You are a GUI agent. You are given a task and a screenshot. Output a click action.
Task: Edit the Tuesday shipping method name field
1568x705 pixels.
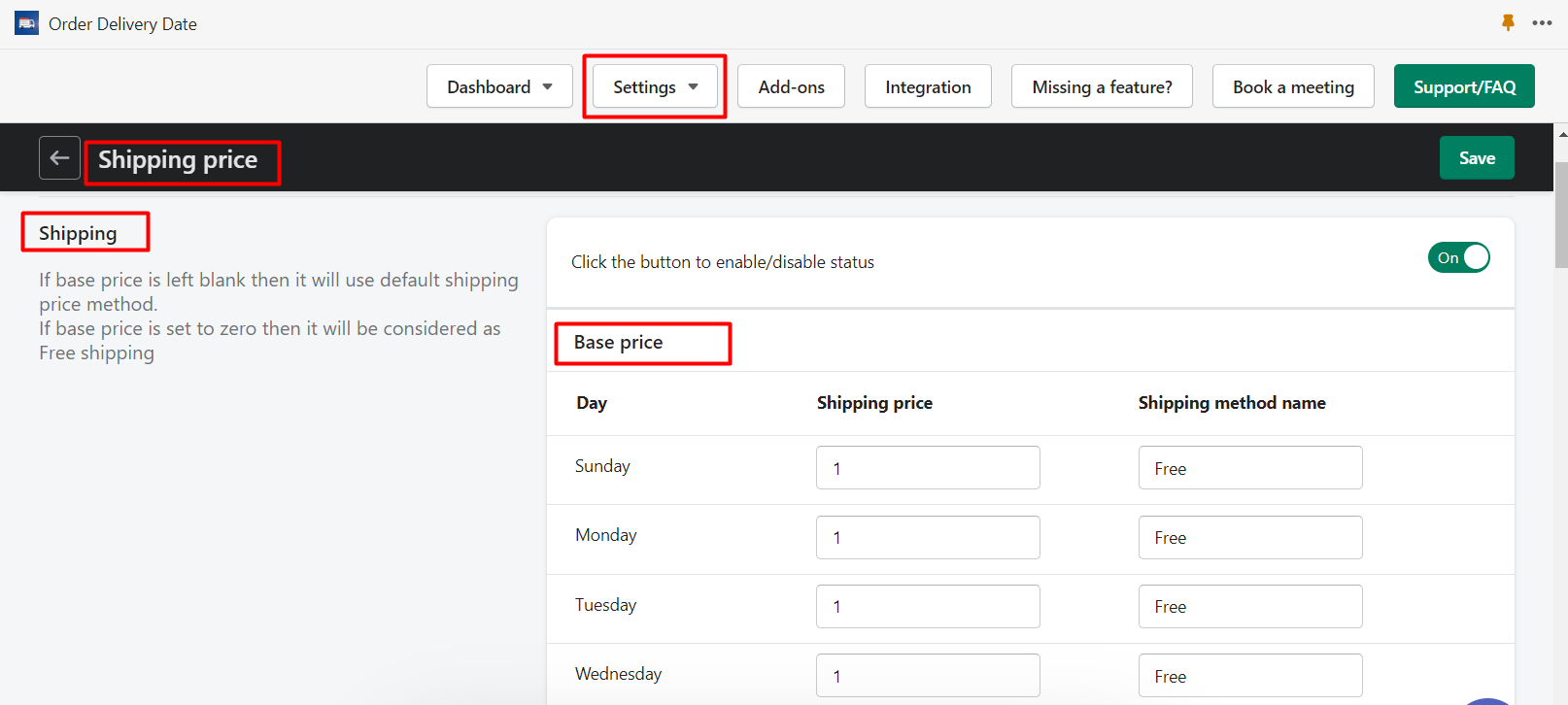click(1250, 606)
